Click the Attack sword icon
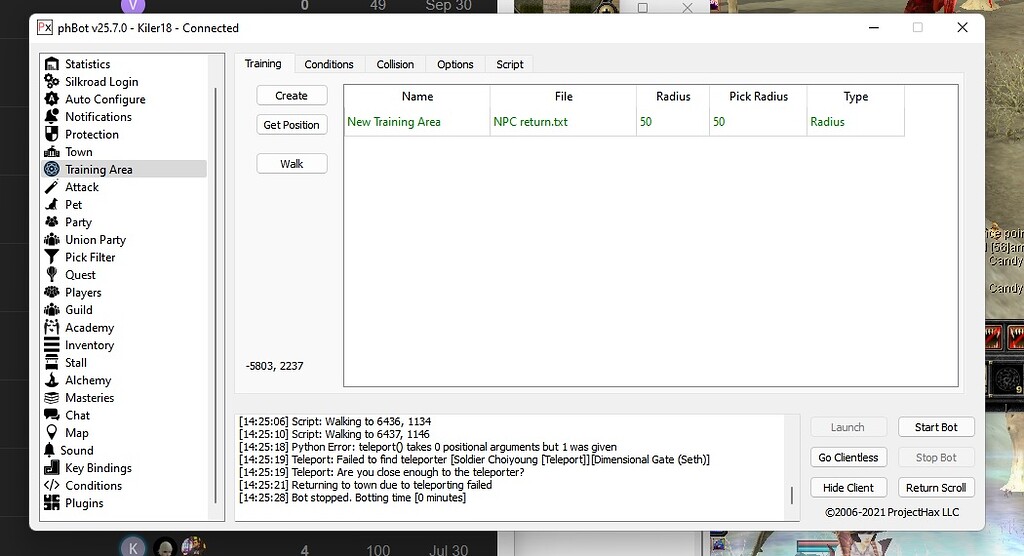This screenshot has height=556, width=1024. 52,187
